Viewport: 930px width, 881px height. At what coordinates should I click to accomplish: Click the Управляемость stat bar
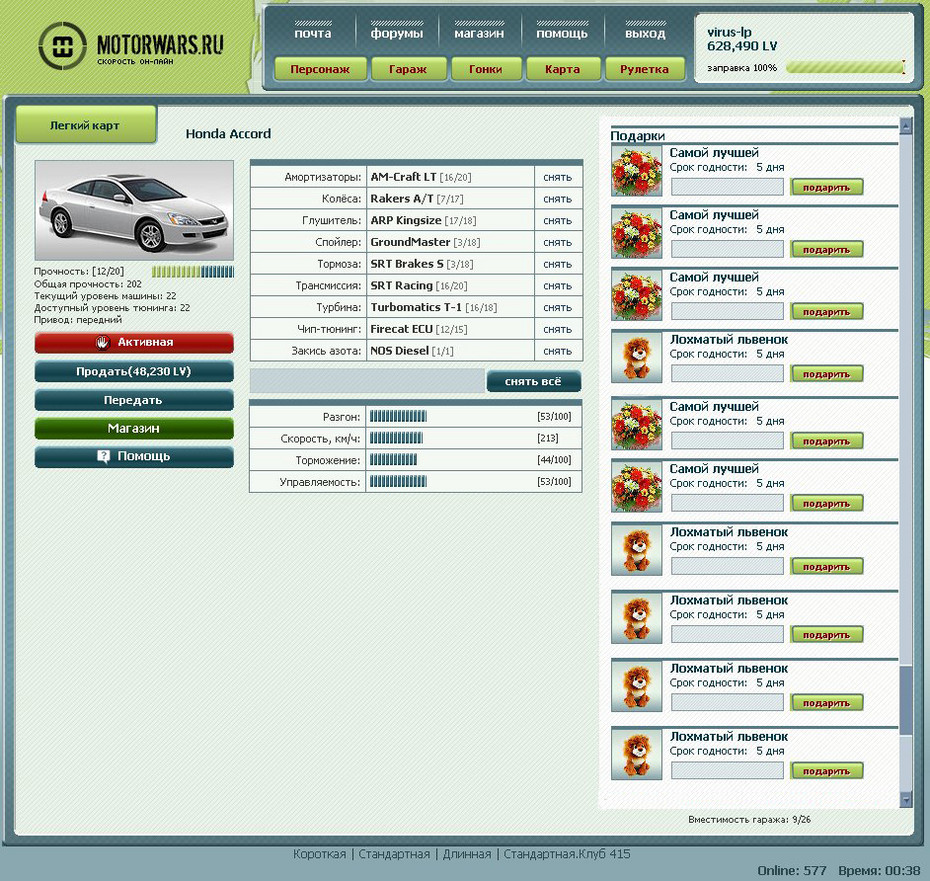[398, 482]
